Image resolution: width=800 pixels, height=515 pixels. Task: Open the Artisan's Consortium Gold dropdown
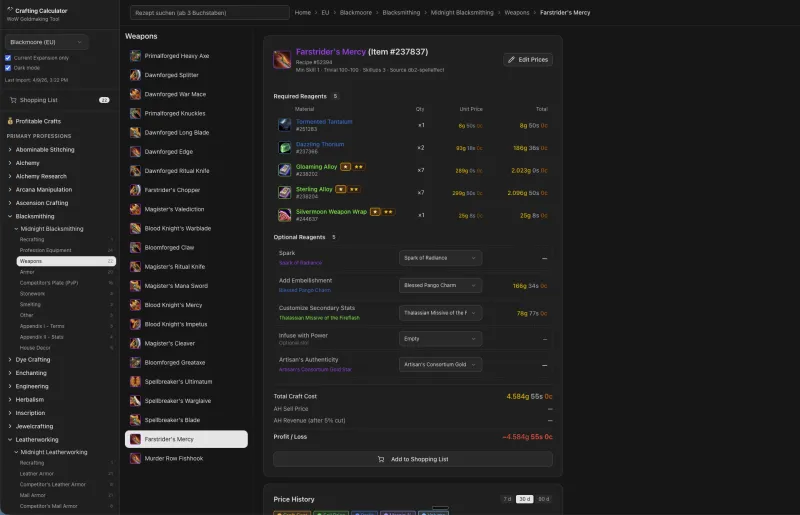coord(440,364)
